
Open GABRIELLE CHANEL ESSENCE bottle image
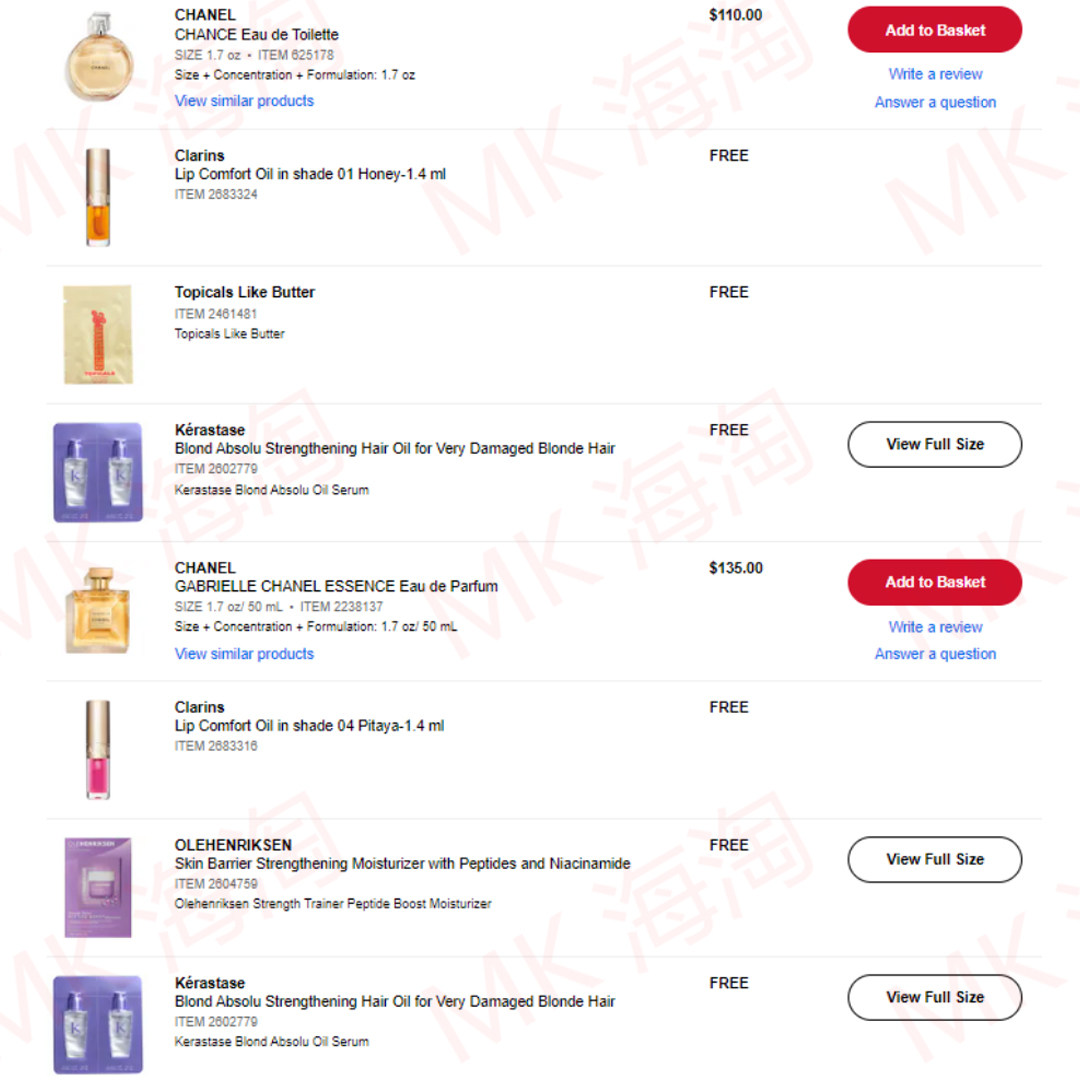tap(98, 610)
